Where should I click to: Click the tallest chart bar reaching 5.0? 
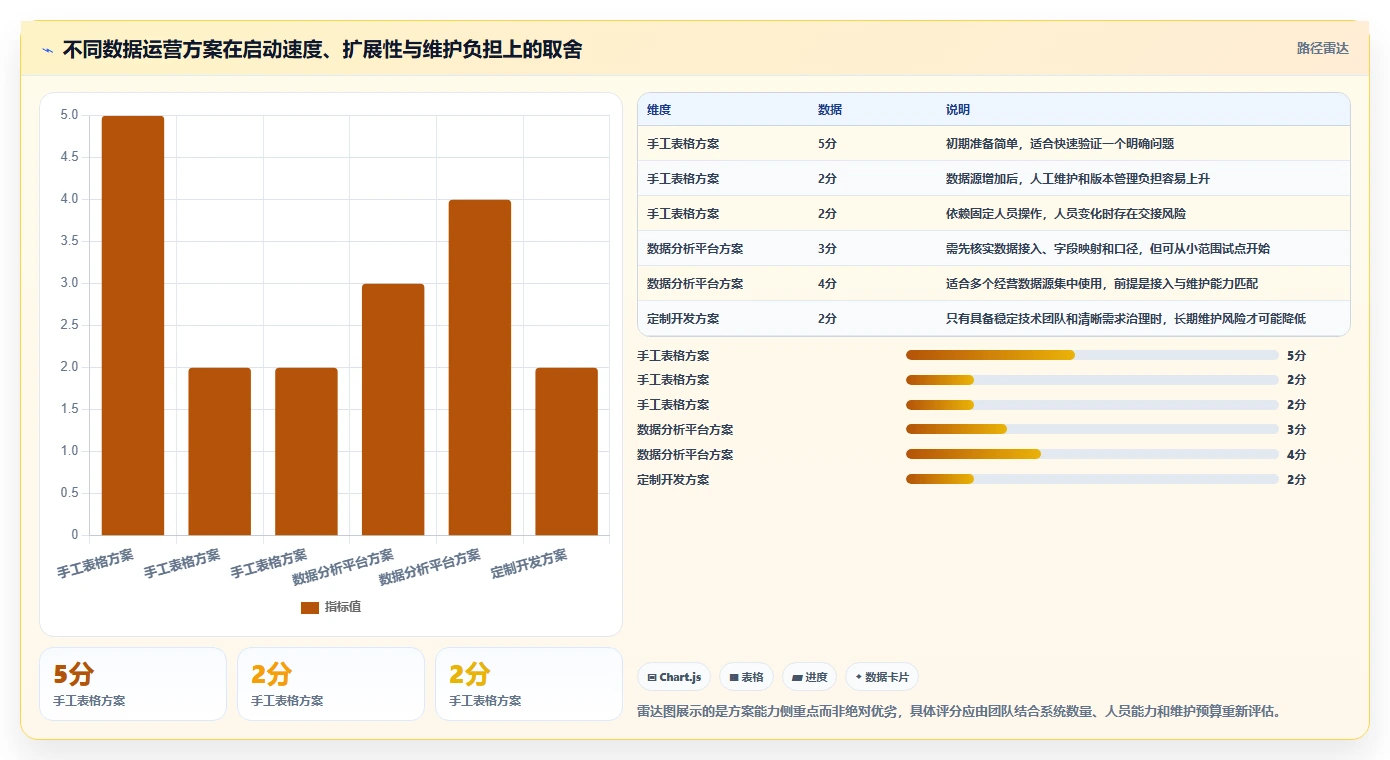[133, 325]
